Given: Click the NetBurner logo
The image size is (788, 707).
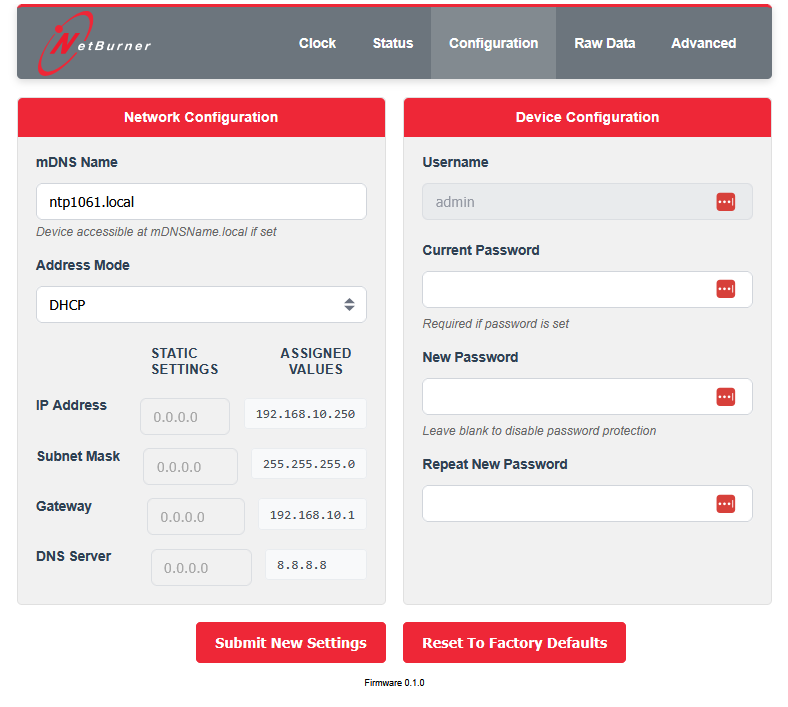Looking at the screenshot, I should point(95,44).
